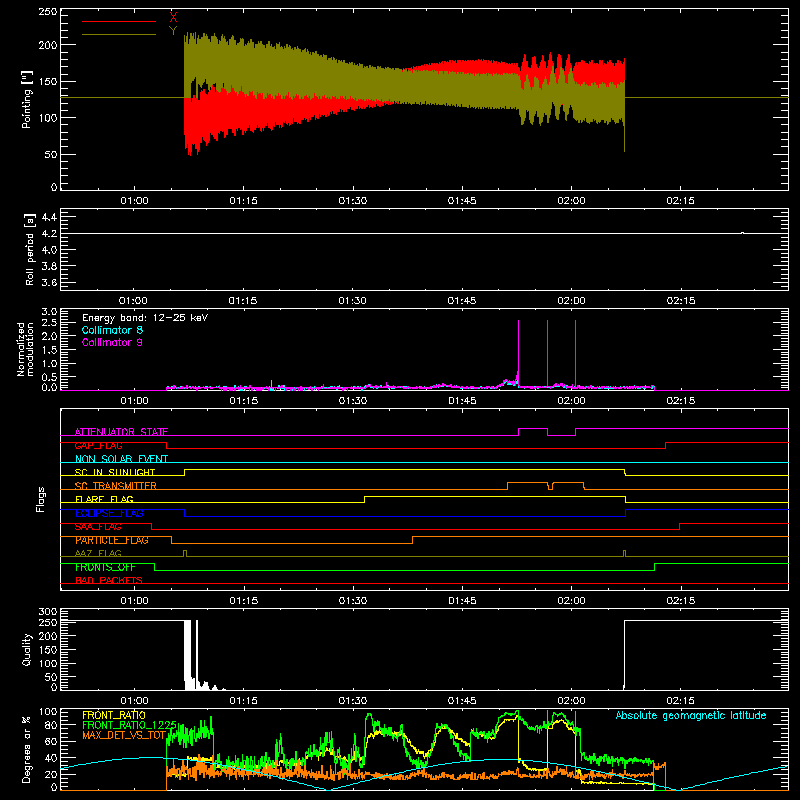The height and width of the screenshot is (800, 800).
Task: Click the 3.6 tick on Roll period axis
Action: click(x=49, y=283)
